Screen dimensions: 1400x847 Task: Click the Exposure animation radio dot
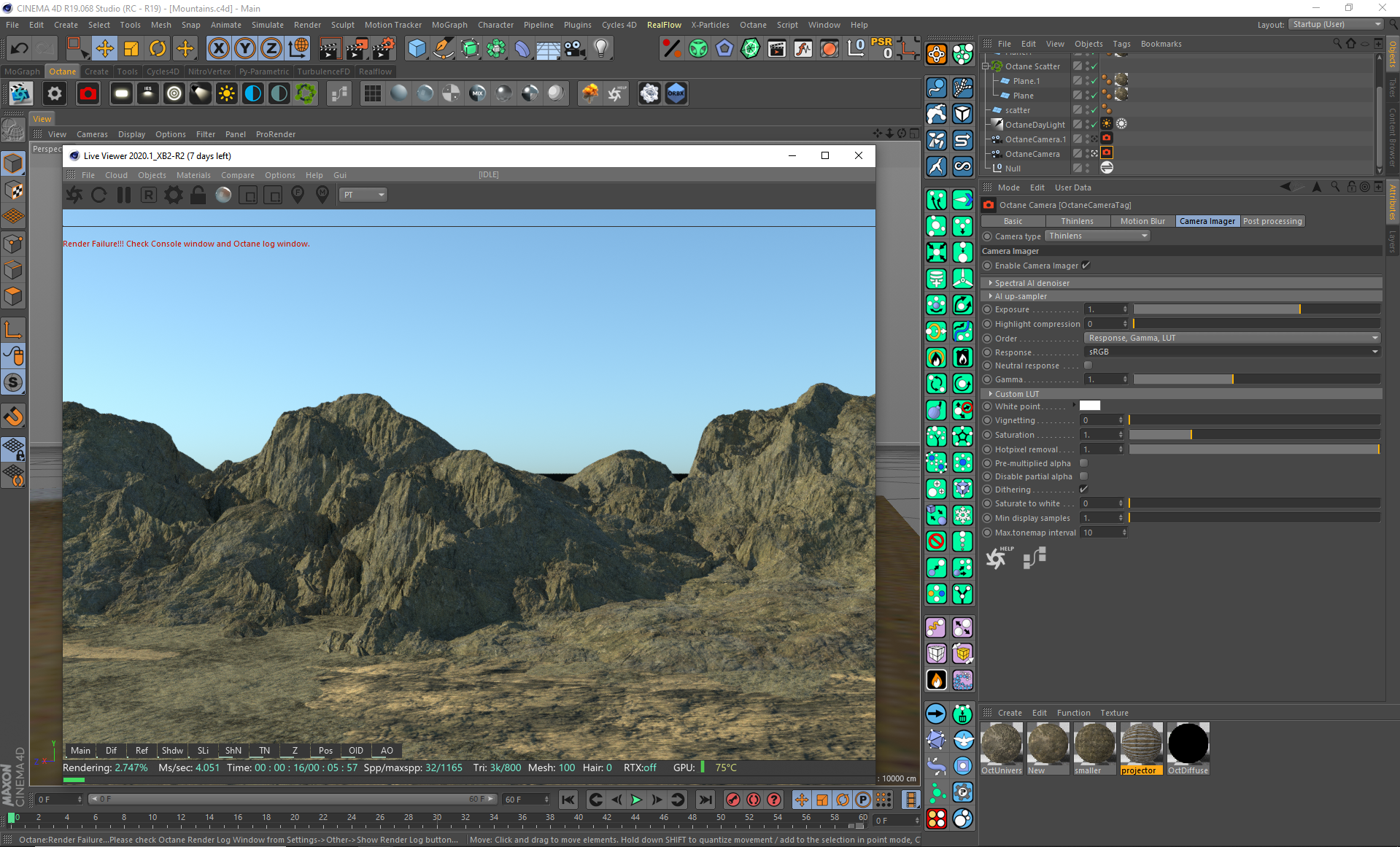(x=988, y=309)
